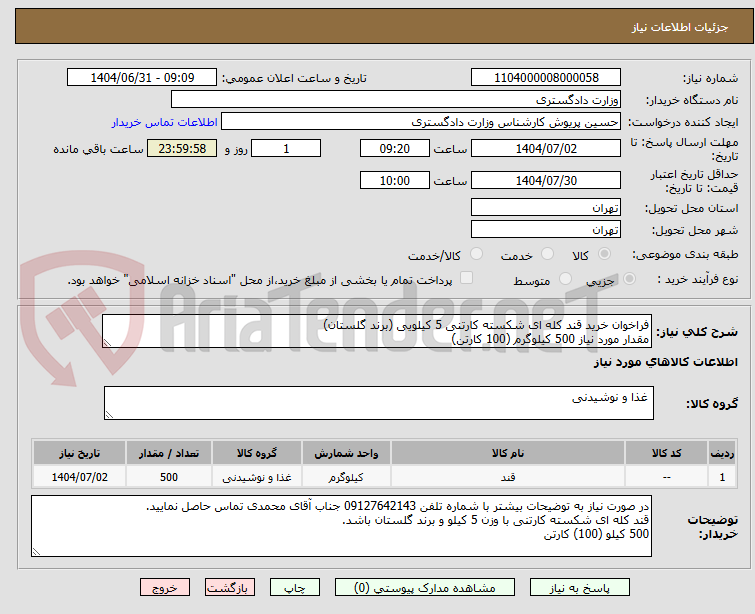Click resize handle of توضیحات خریدار box
The width and height of the screenshot is (755, 614).
pos(36,551)
